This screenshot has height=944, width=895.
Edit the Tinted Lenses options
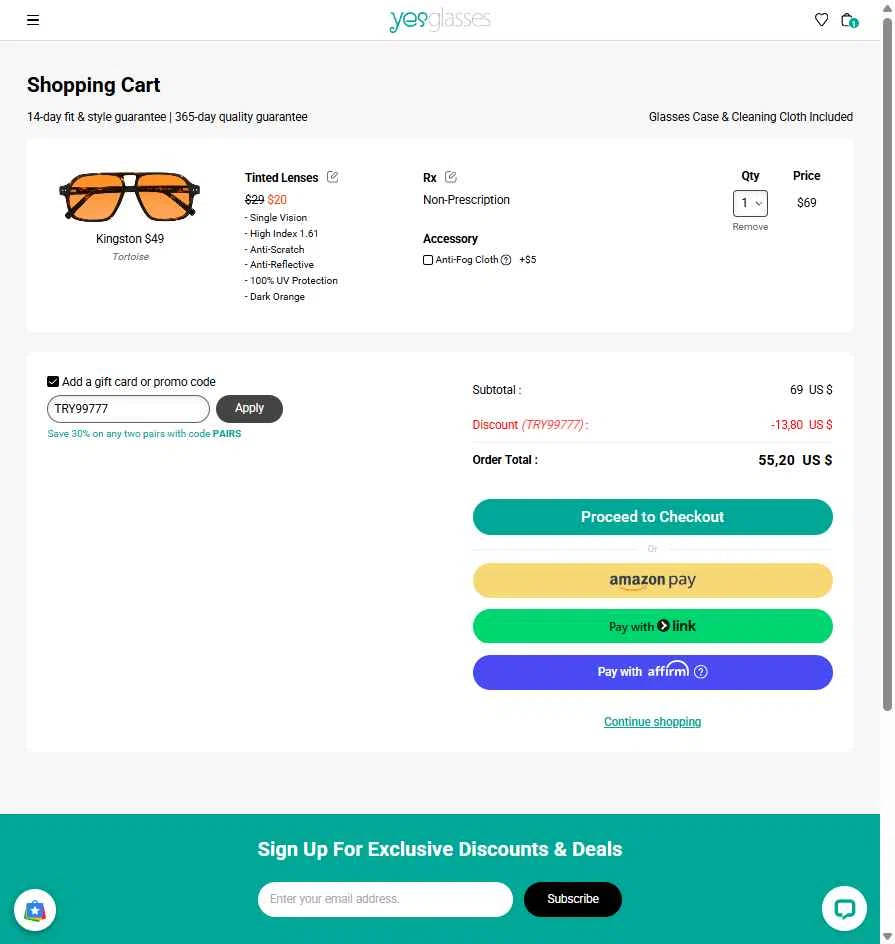[333, 177]
